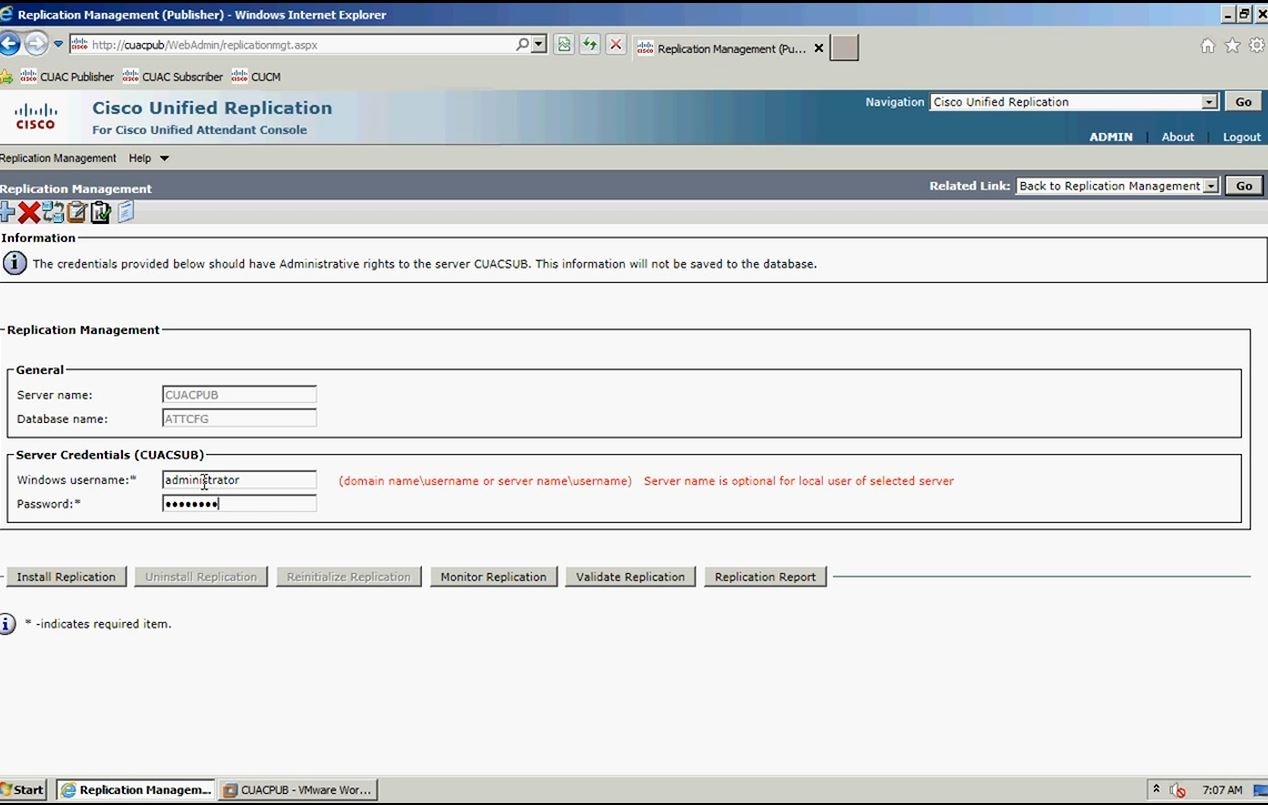The image size is (1268, 805).
Task: Click Go next to Related Link dropdown
Action: pyautogui.click(x=1244, y=186)
